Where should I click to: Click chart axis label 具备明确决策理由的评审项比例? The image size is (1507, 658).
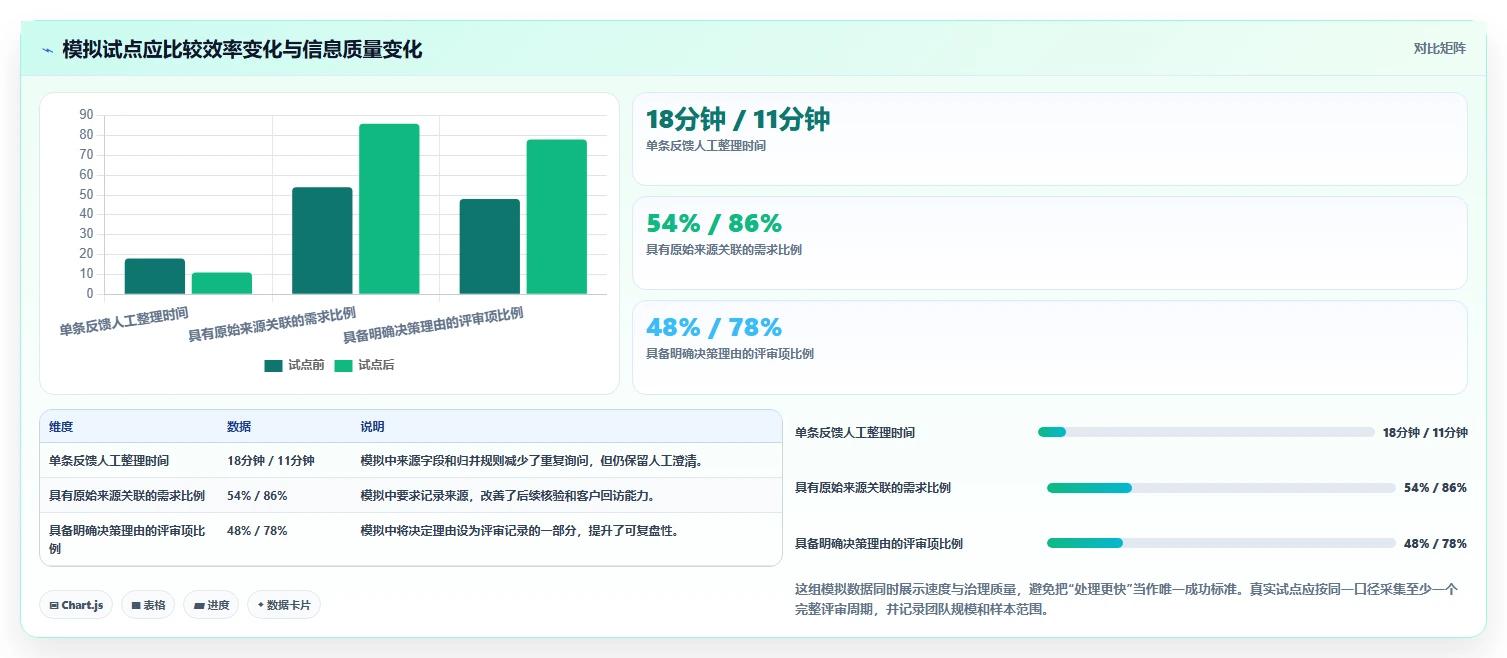(433, 326)
